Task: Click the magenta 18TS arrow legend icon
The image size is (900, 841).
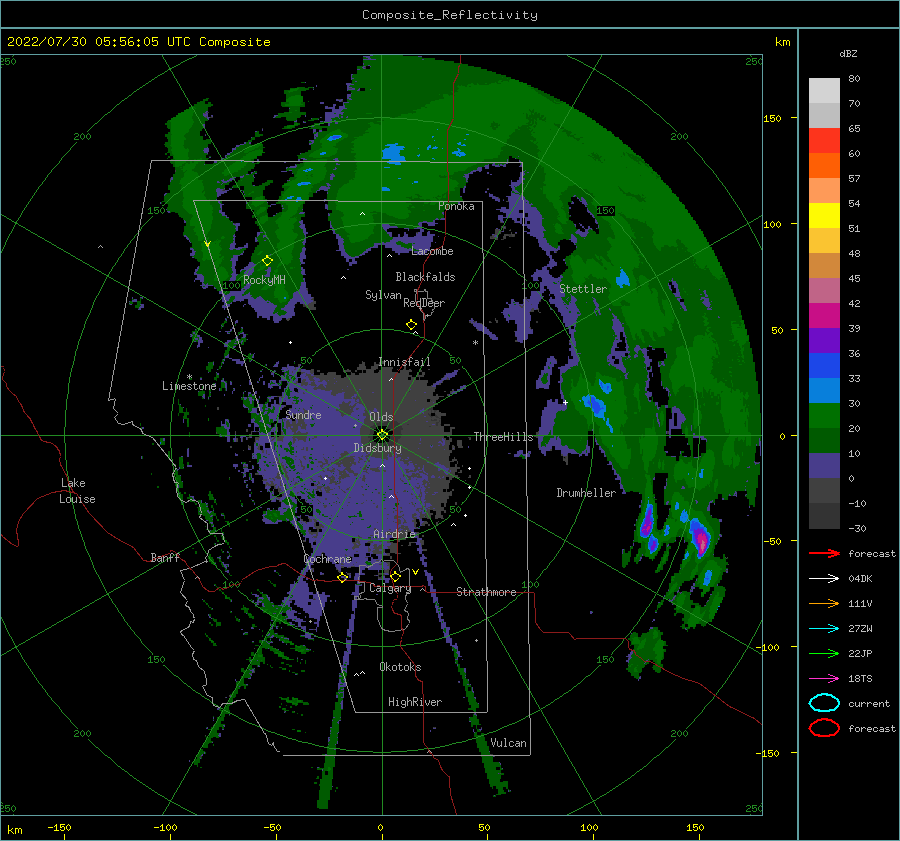Action: [x=824, y=679]
